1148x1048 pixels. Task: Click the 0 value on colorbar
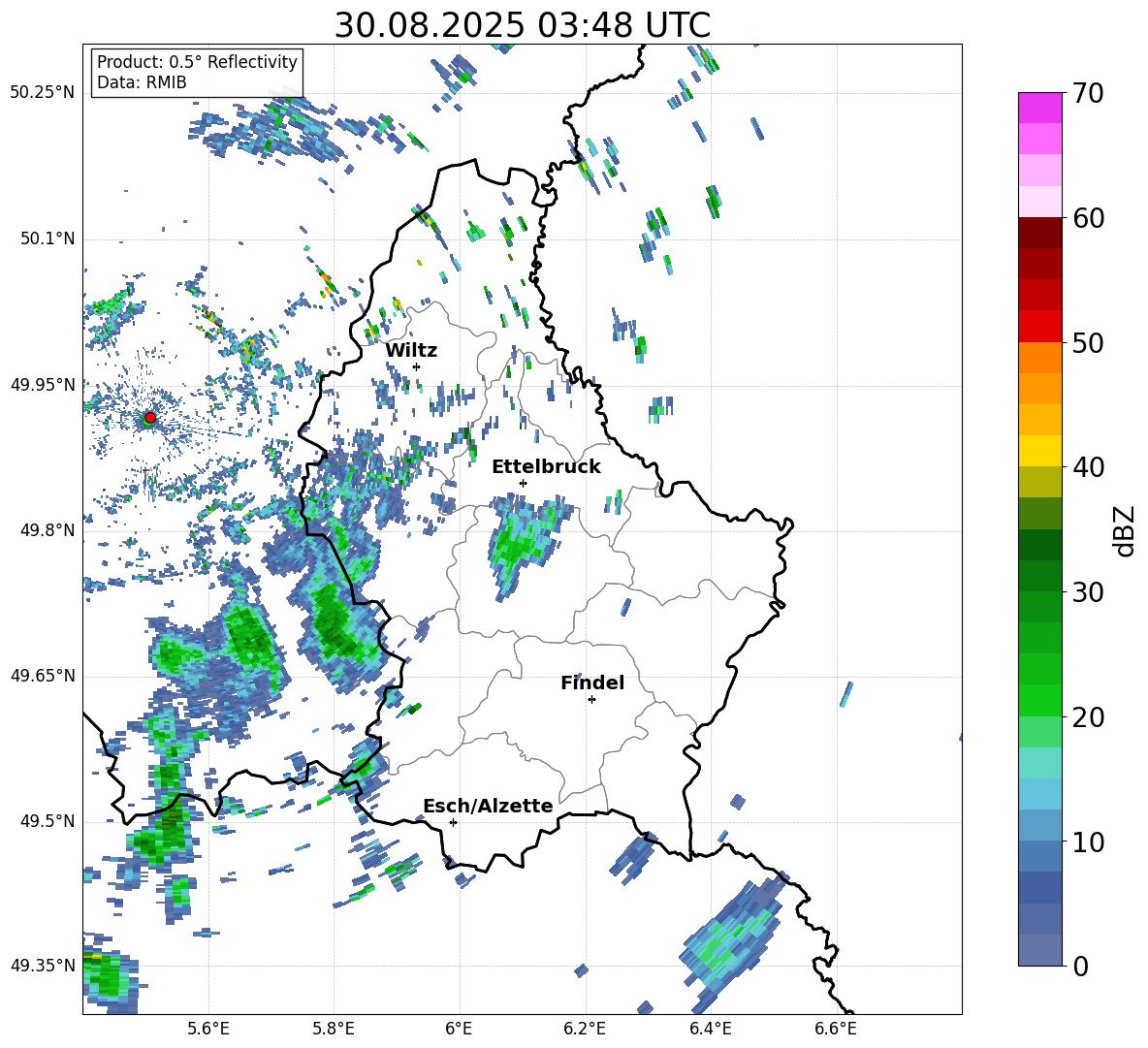coord(1080,966)
